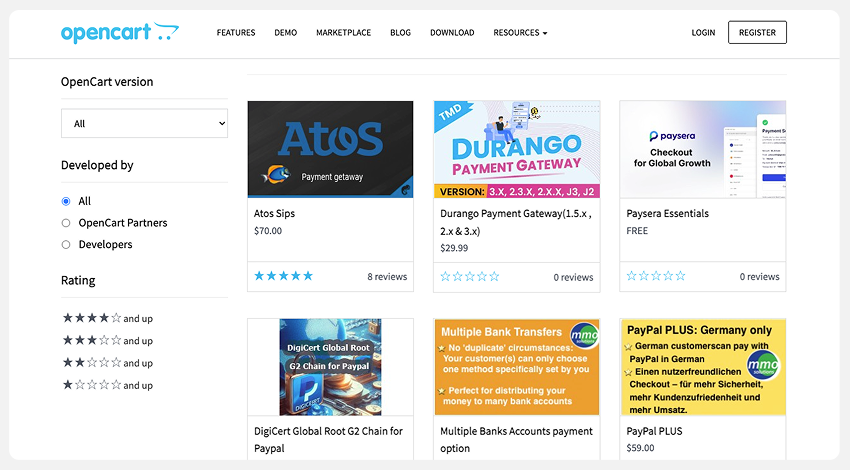The height and width of the screenshot is (470, 850).
Task: Open the Marketplace navigation link
Action: tap(344, 33)
